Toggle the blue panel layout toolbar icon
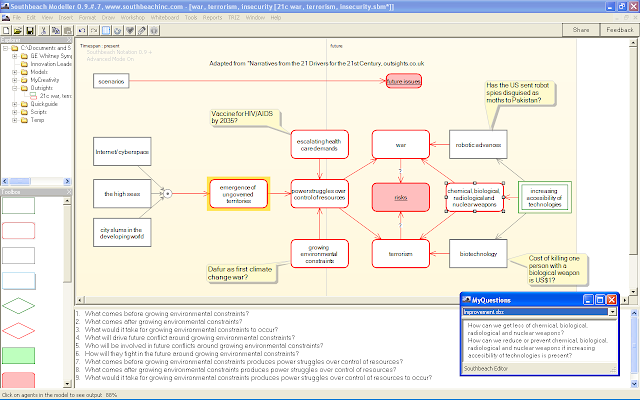This screenshot has width=640, height=400. pos(106,31)
